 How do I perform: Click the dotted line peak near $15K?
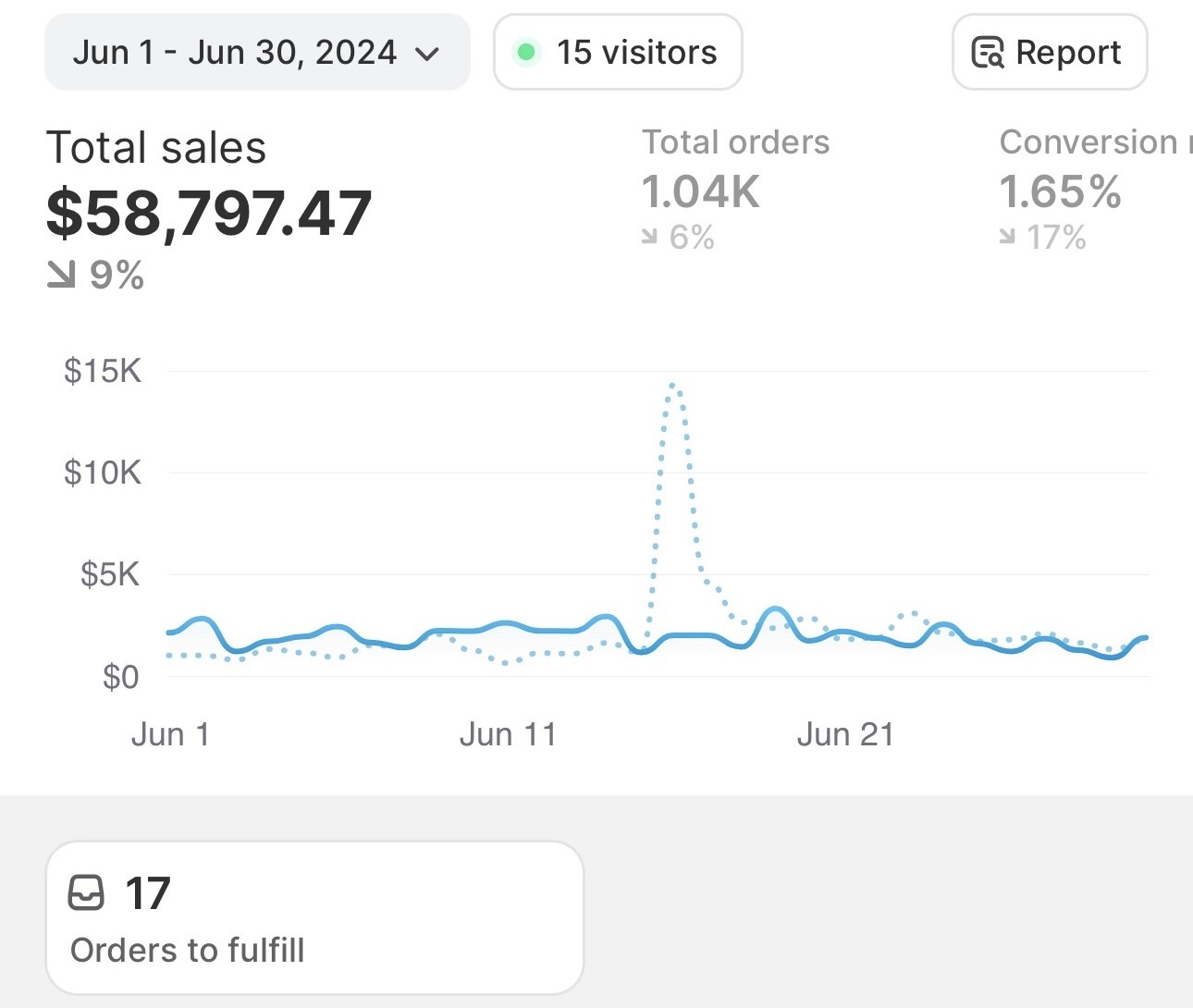(x=674, y=385)
